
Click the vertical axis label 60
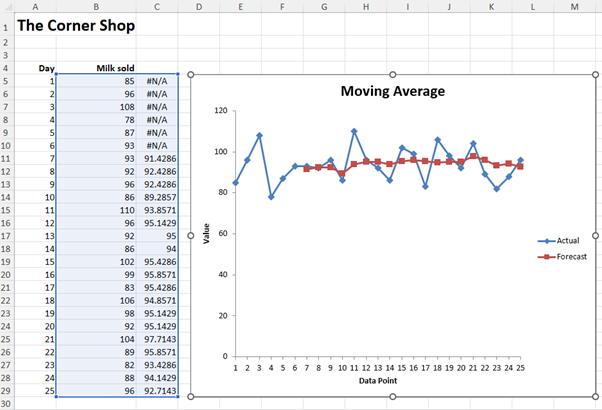pyautogui.click(x=223, y=233)
